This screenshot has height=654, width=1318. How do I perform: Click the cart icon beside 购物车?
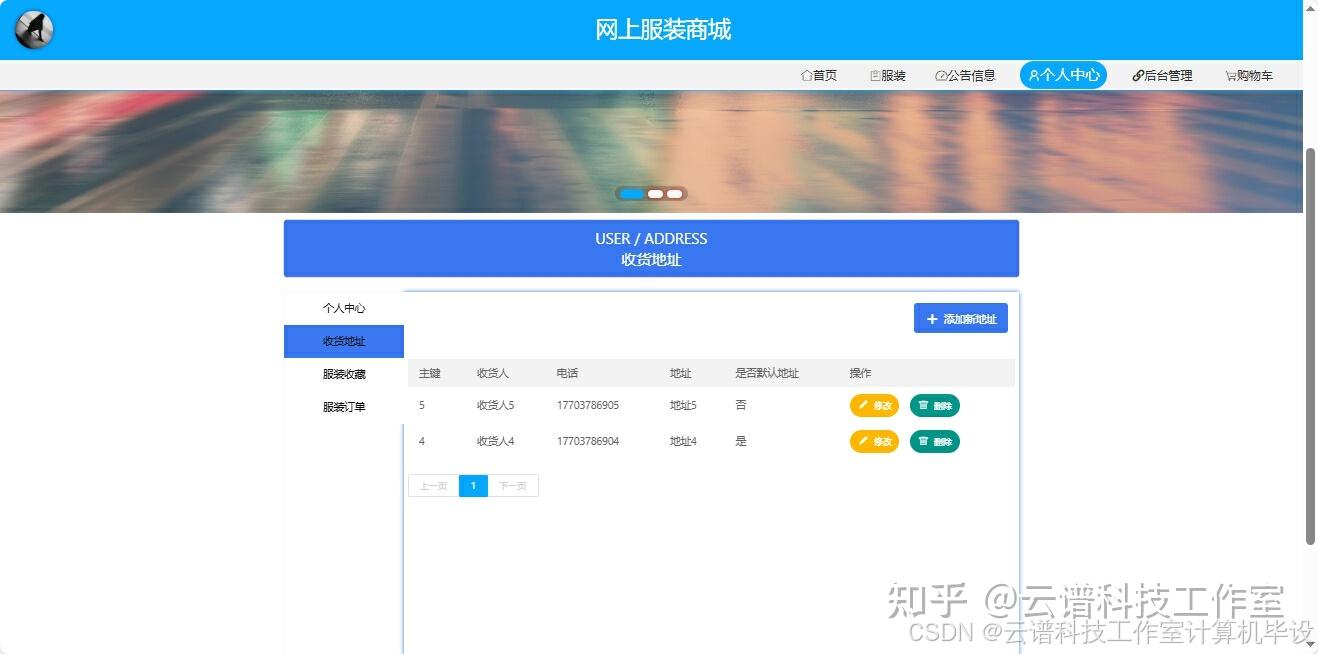click(x=1231, y=76)
